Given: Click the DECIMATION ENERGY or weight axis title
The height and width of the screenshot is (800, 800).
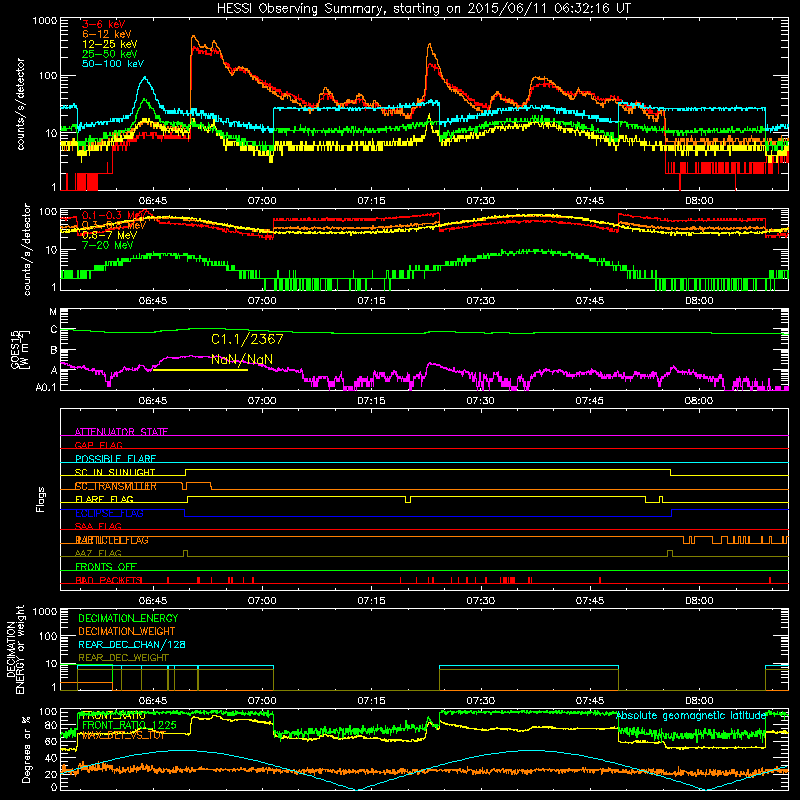Looking at the screenshot, I should (15, 649).
